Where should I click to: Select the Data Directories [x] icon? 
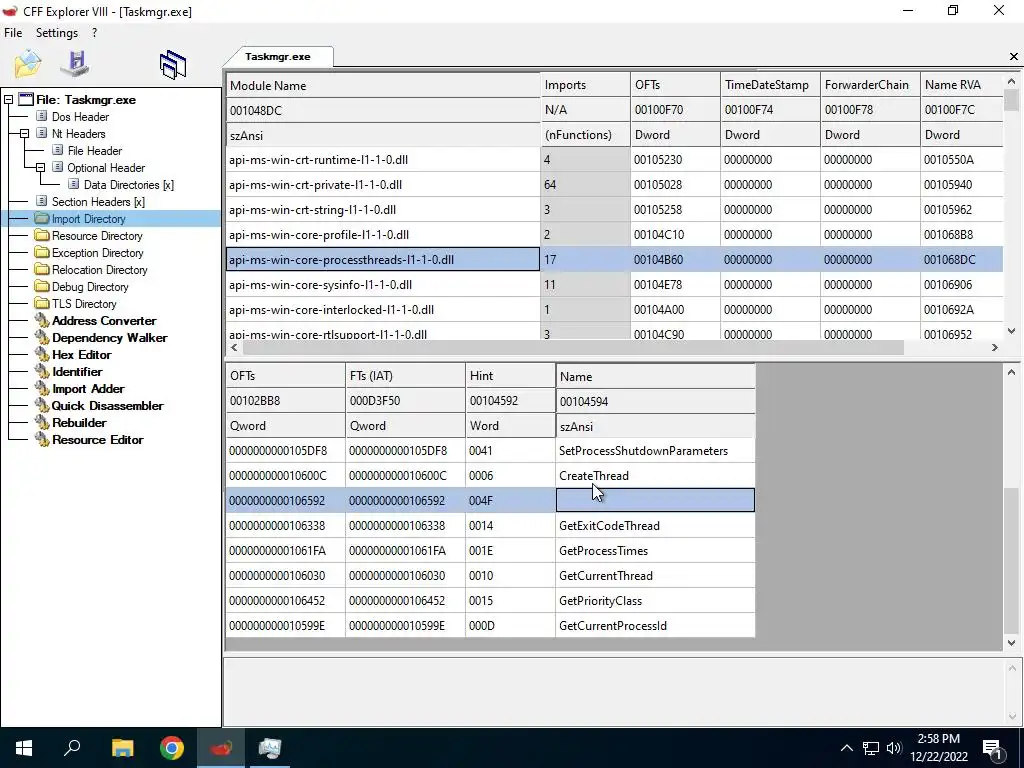[74, 184]
